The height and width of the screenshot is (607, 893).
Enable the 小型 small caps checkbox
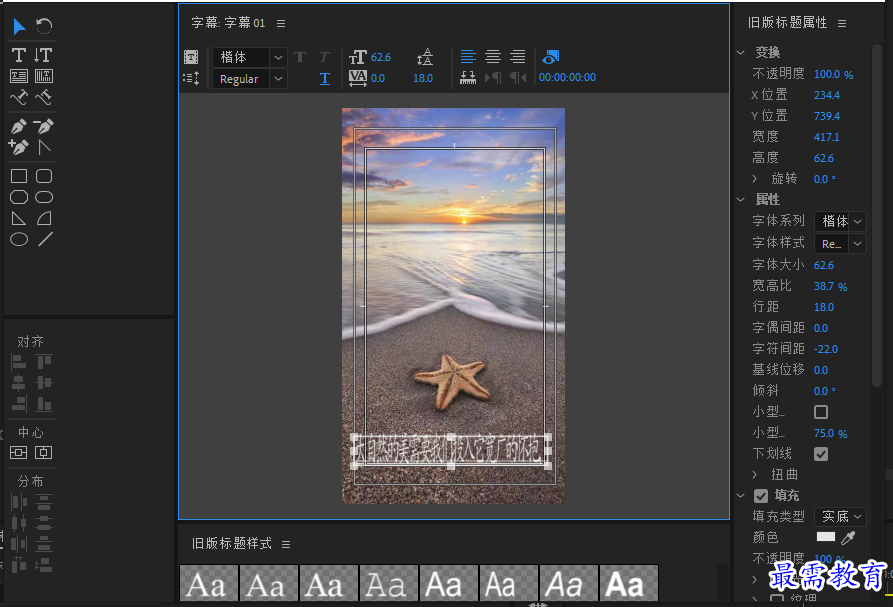pyautogui.click(x=821, y=412)
